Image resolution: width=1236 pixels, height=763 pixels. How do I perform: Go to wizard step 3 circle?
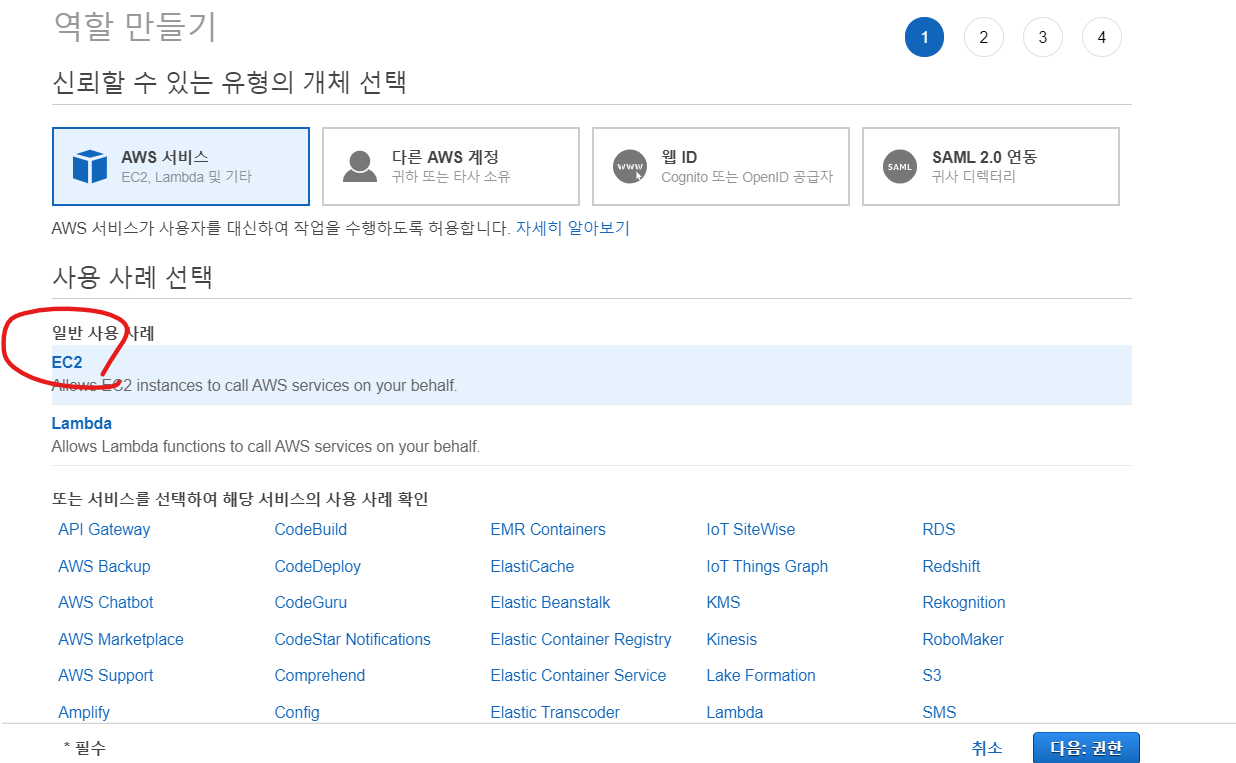tap(1043, 37)
